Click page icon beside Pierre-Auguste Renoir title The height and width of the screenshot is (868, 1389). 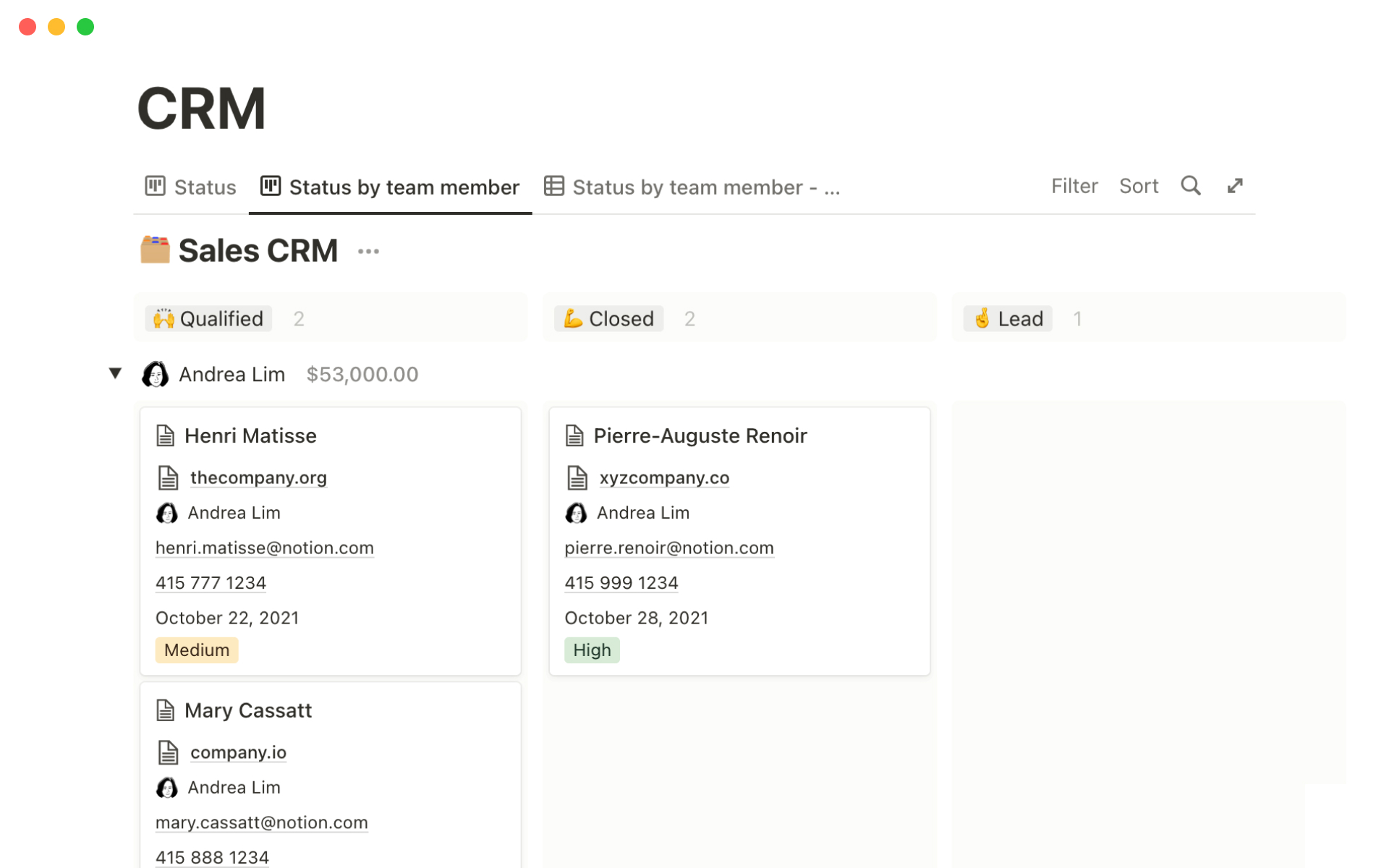click(x=574, y=435)
